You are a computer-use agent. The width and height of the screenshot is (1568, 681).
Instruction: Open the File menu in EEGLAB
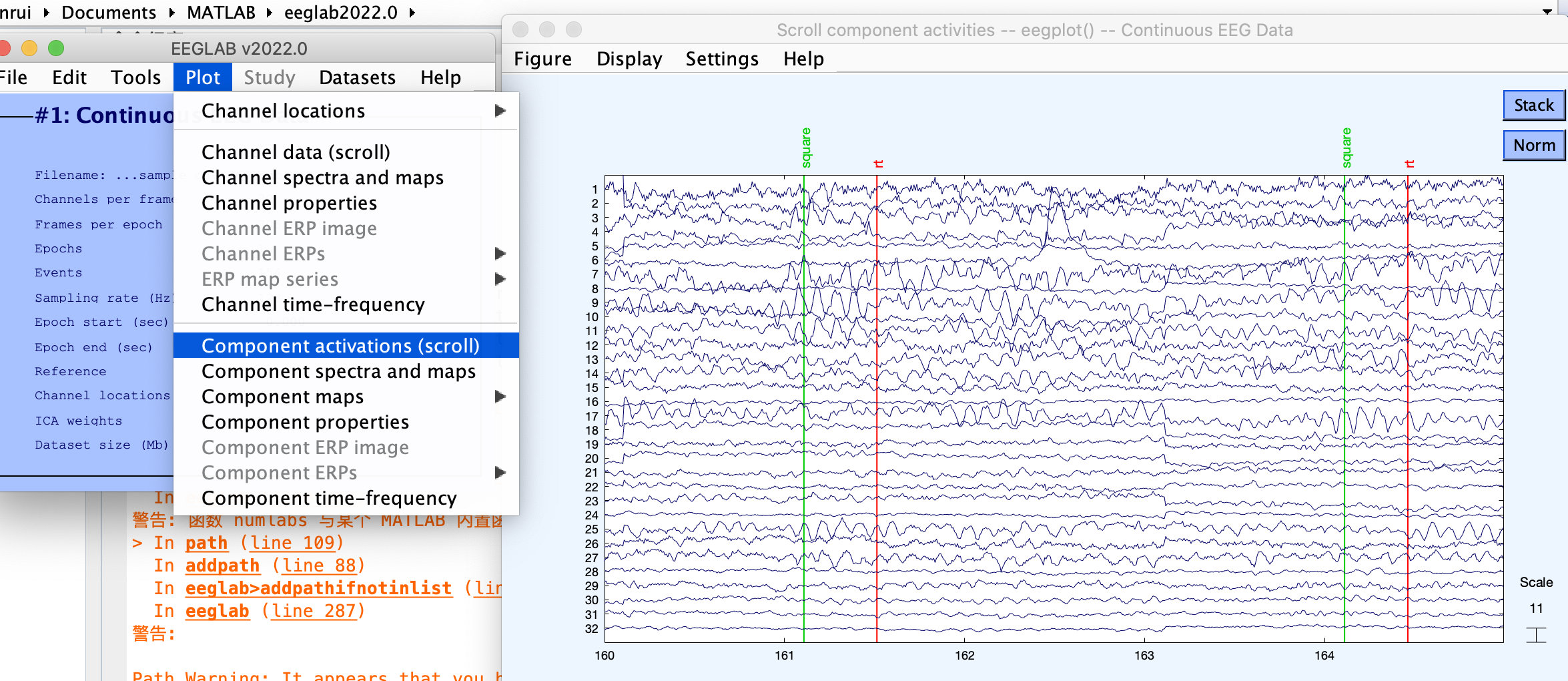[13, 77]
